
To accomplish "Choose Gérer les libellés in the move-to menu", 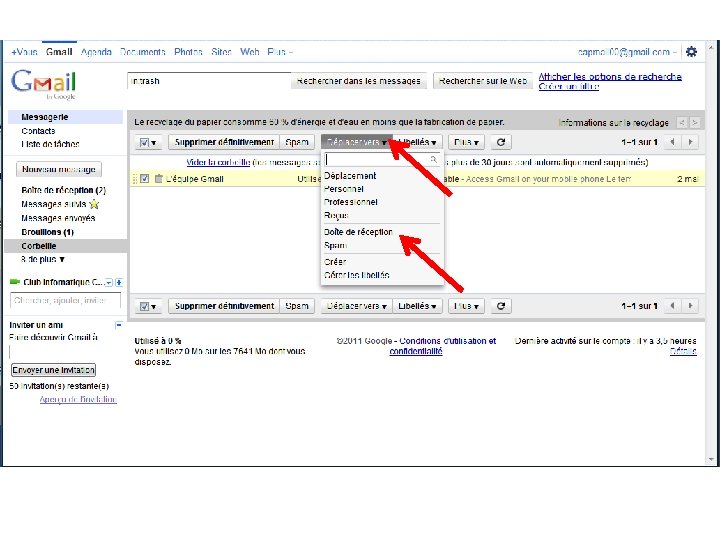I will tap(356, 275).
